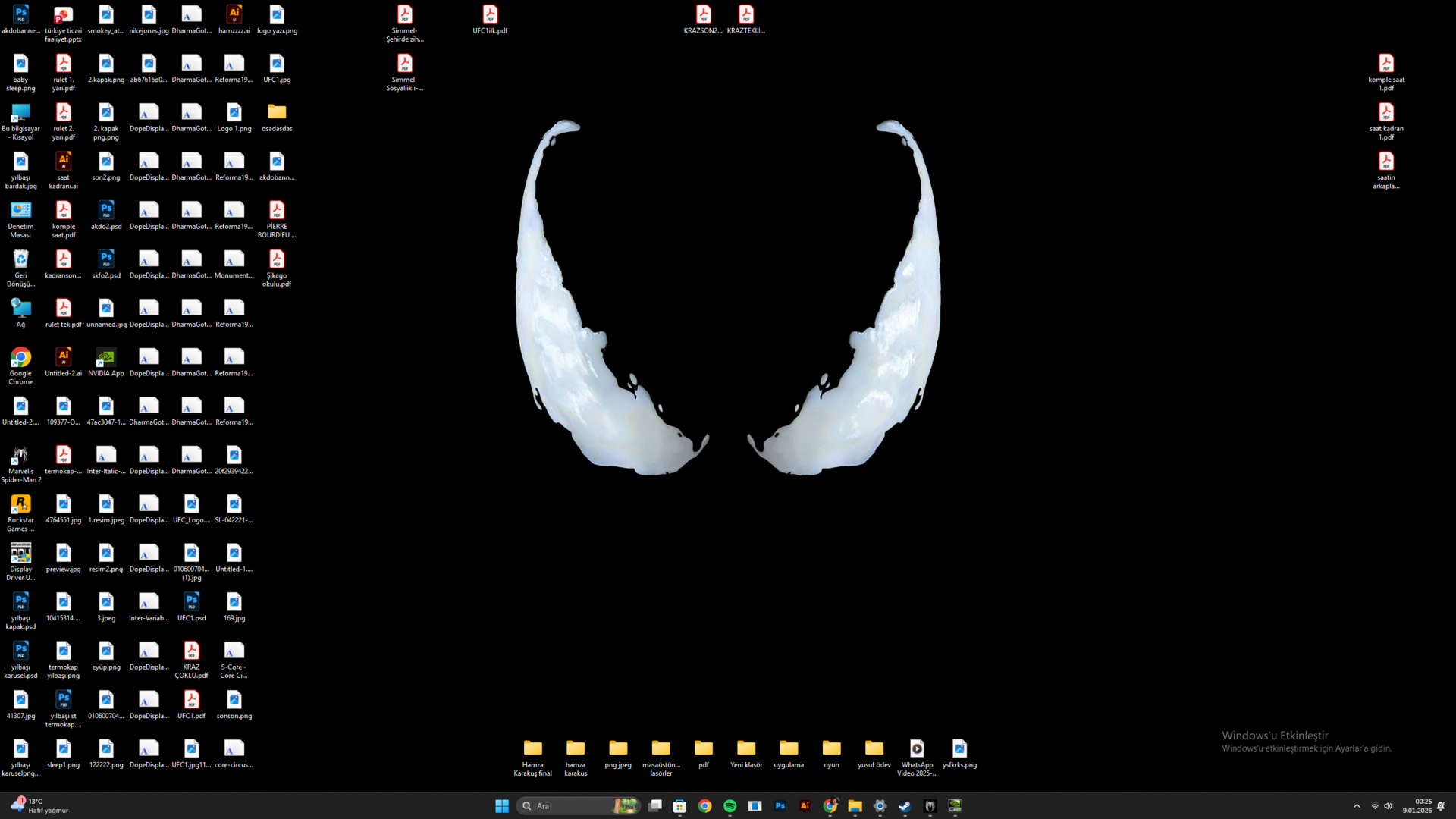
Task: Select the NVIDIA App desktop shortcut
Action: click(106, 358)
